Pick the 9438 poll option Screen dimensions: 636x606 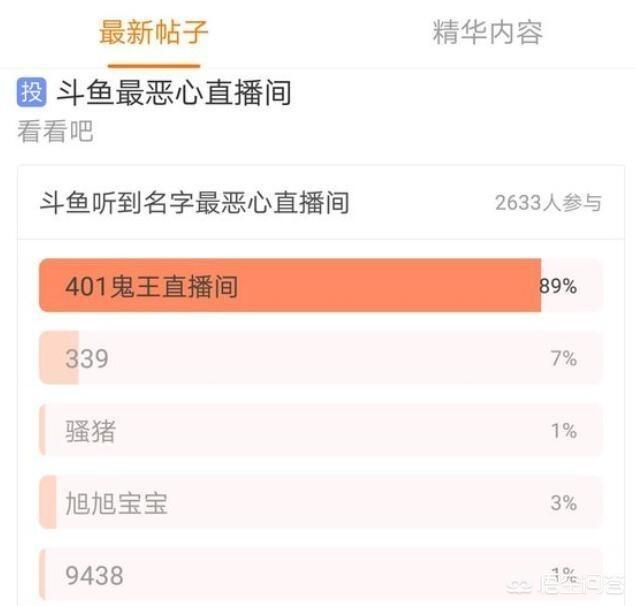(x=320, y=575)
